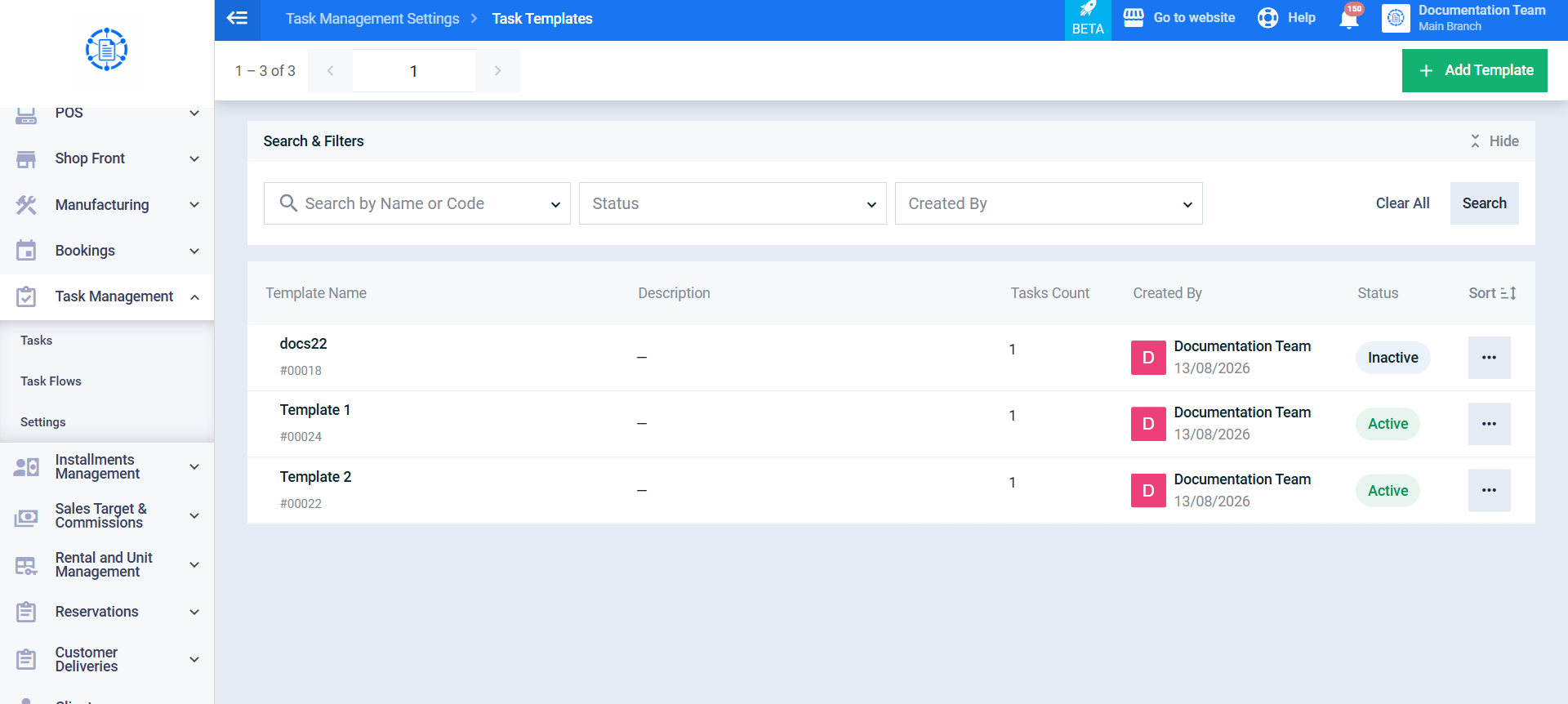
Task: Open the Help lifebuoy icon
Action: (x=1267, y=18)
